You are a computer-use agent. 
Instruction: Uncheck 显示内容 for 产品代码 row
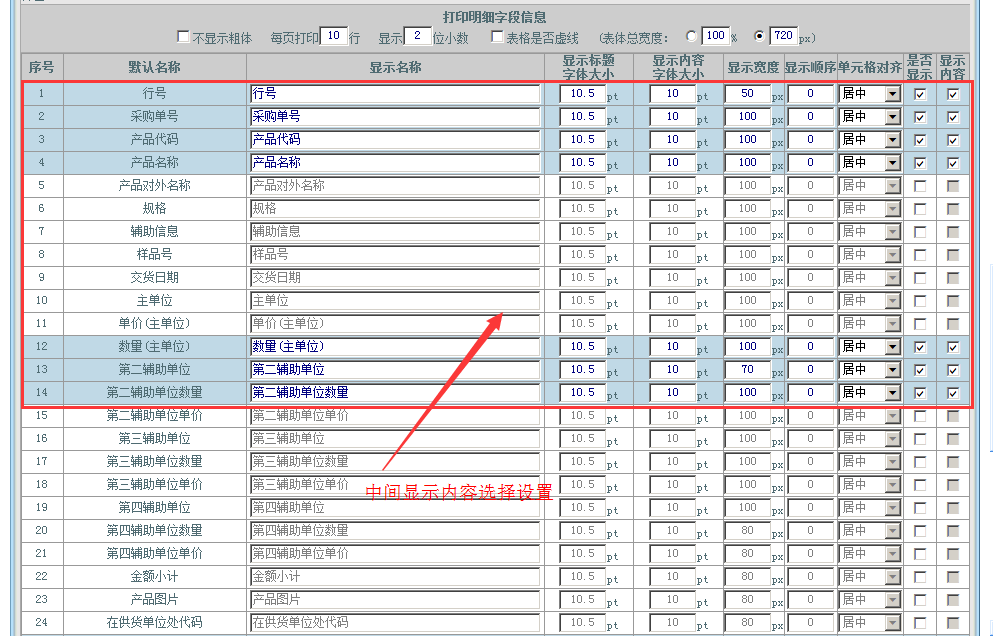(x=953, y=140)
